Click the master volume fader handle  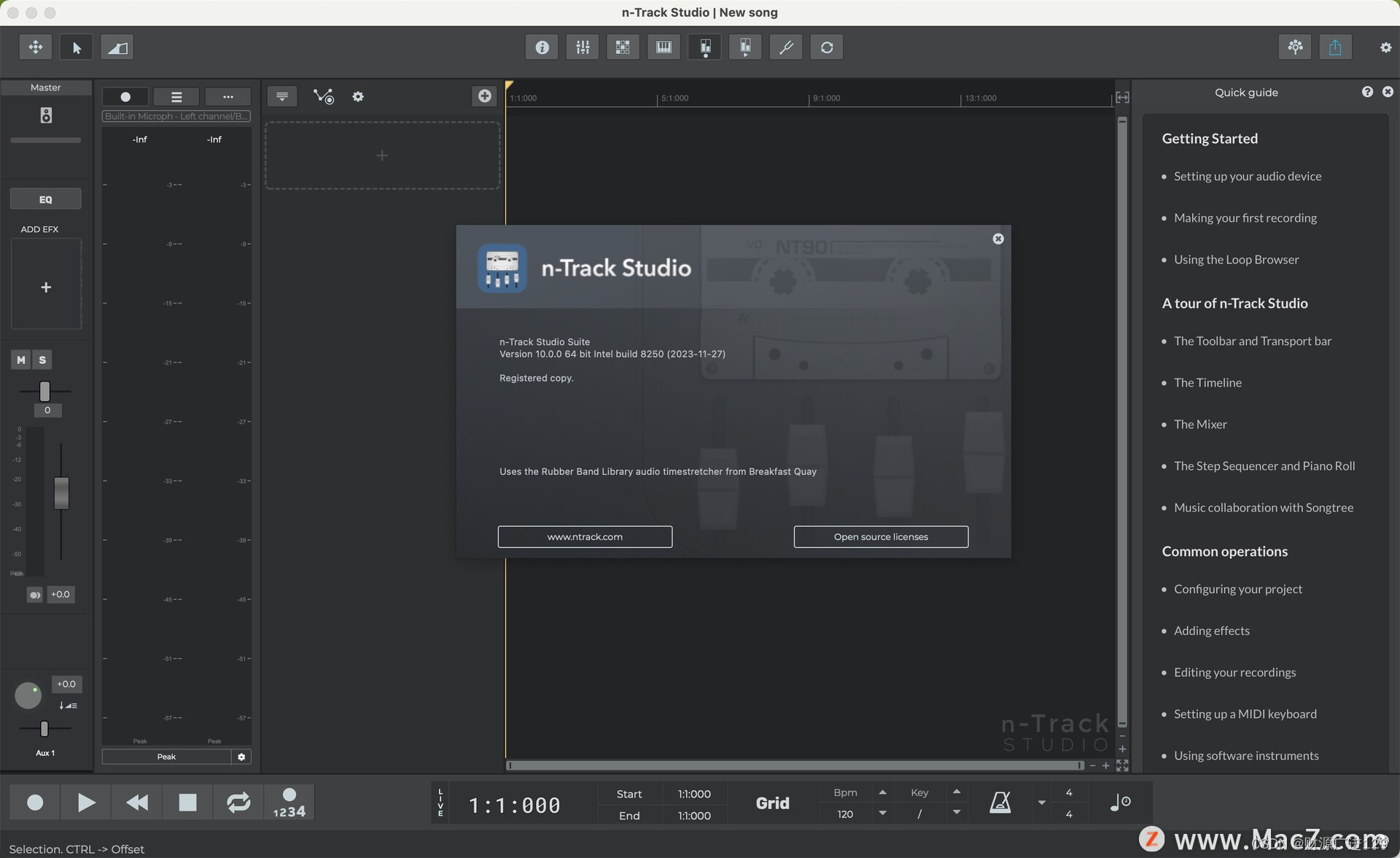pyautogui.click(x=61, y=493)
